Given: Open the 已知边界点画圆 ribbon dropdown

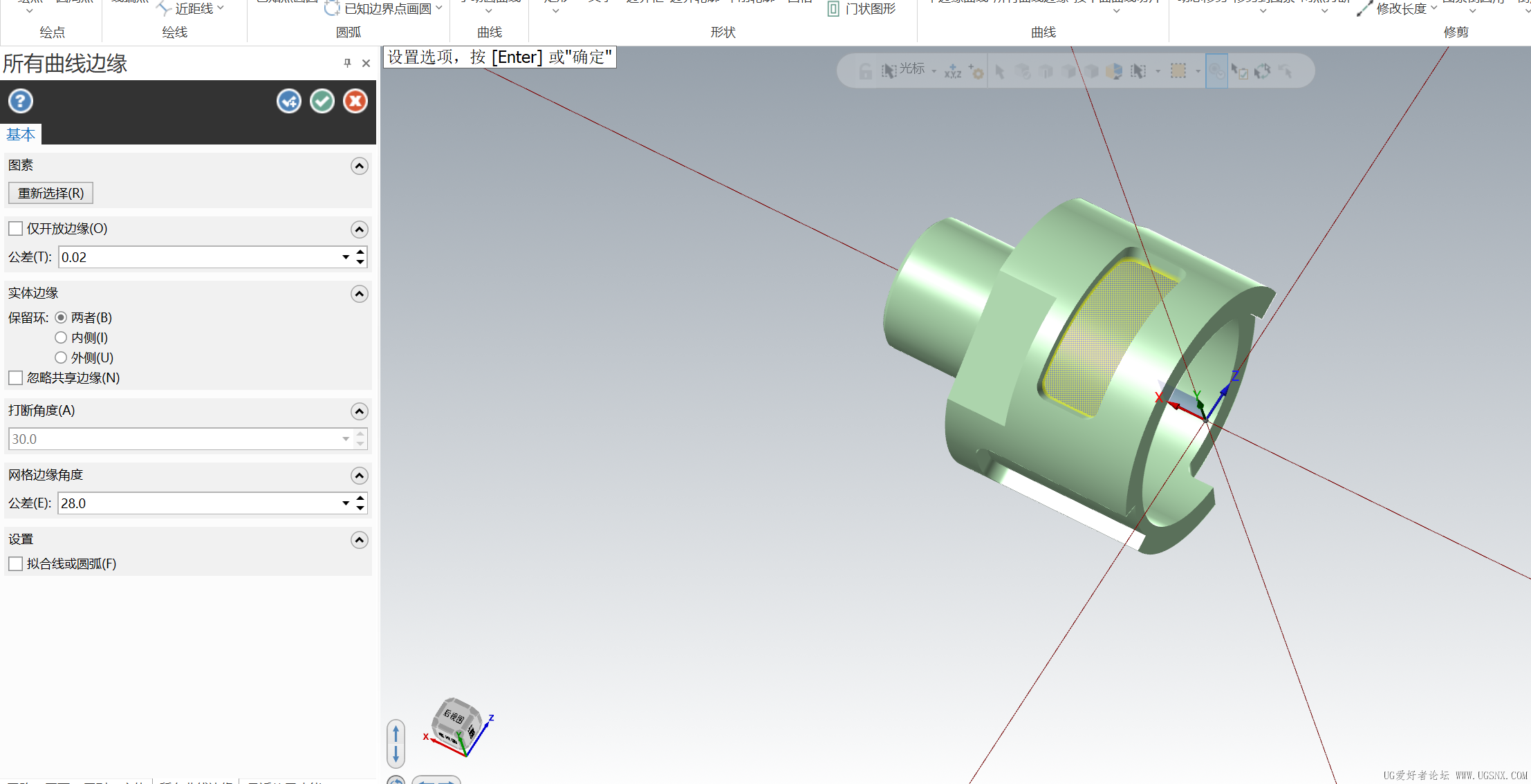Looking at the screenshot, I should tap(438, 8).
